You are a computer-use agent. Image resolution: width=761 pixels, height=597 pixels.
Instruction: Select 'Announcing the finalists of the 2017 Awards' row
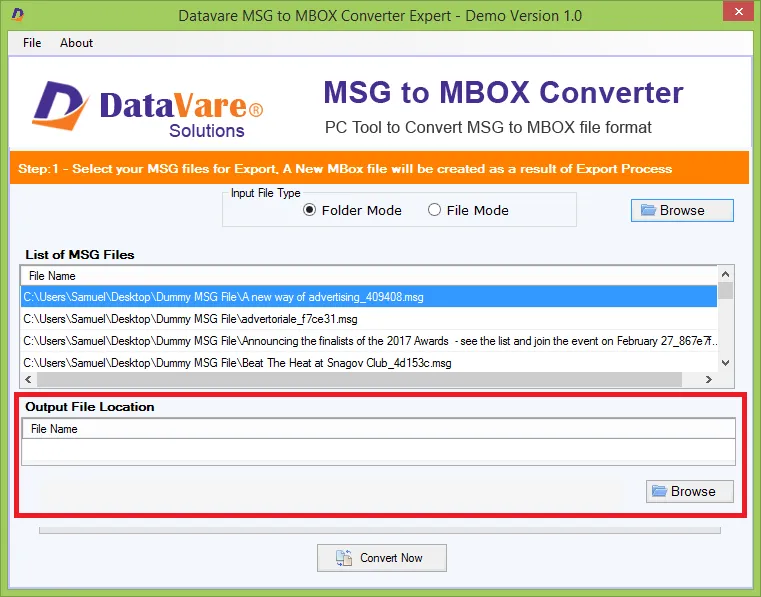pyautogui.click(x=369, y=341)
